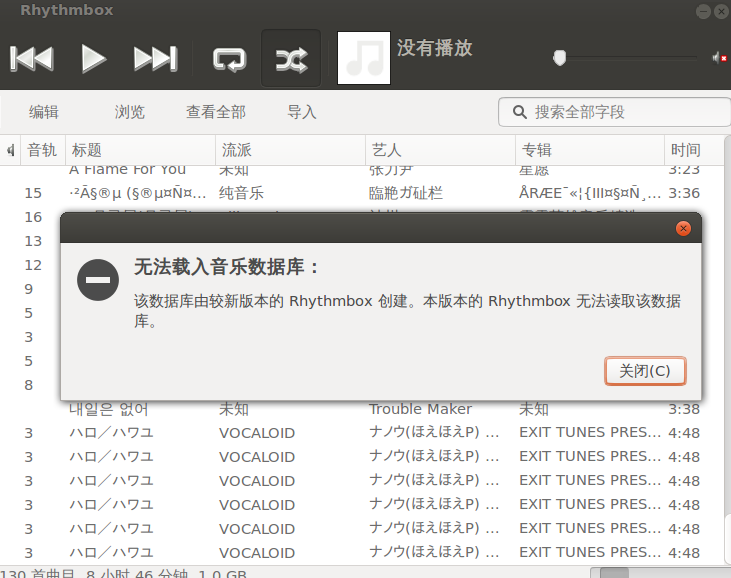The height and width of the screenshot is (578, 731).
Task: Start playback with the play button
Action: coord(94,59)
